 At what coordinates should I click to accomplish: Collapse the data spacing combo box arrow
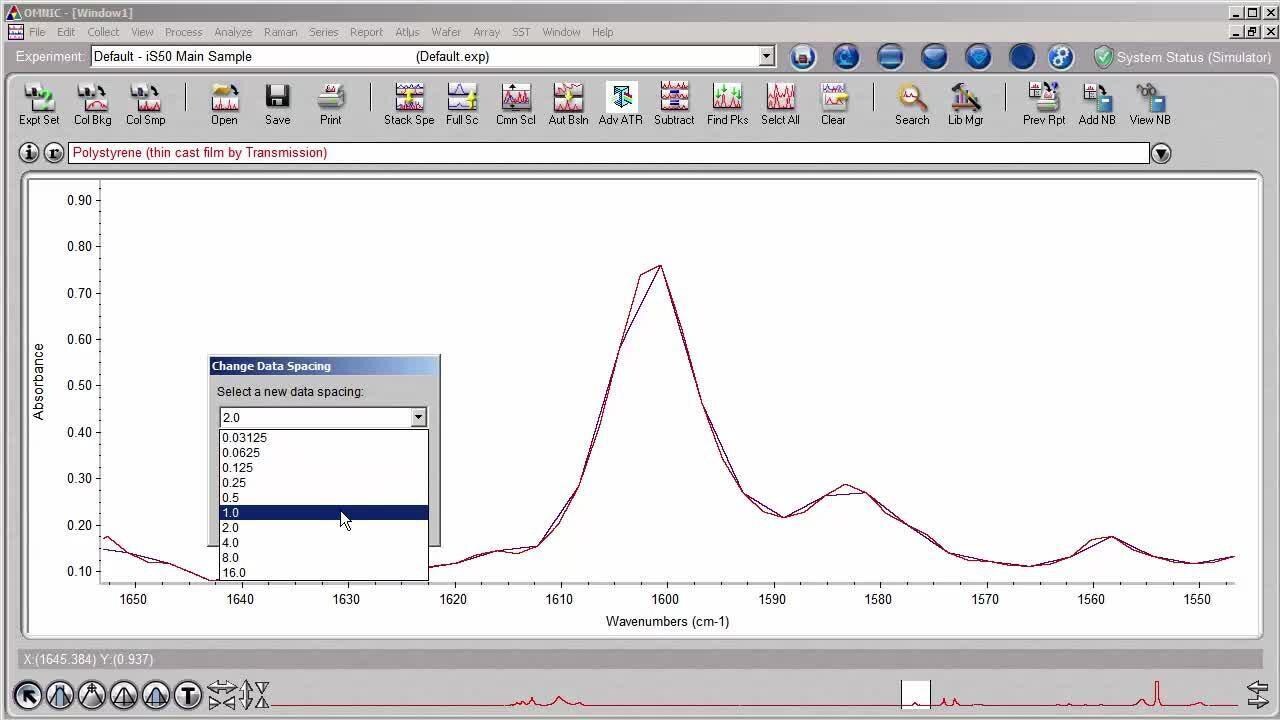(418, 417)
